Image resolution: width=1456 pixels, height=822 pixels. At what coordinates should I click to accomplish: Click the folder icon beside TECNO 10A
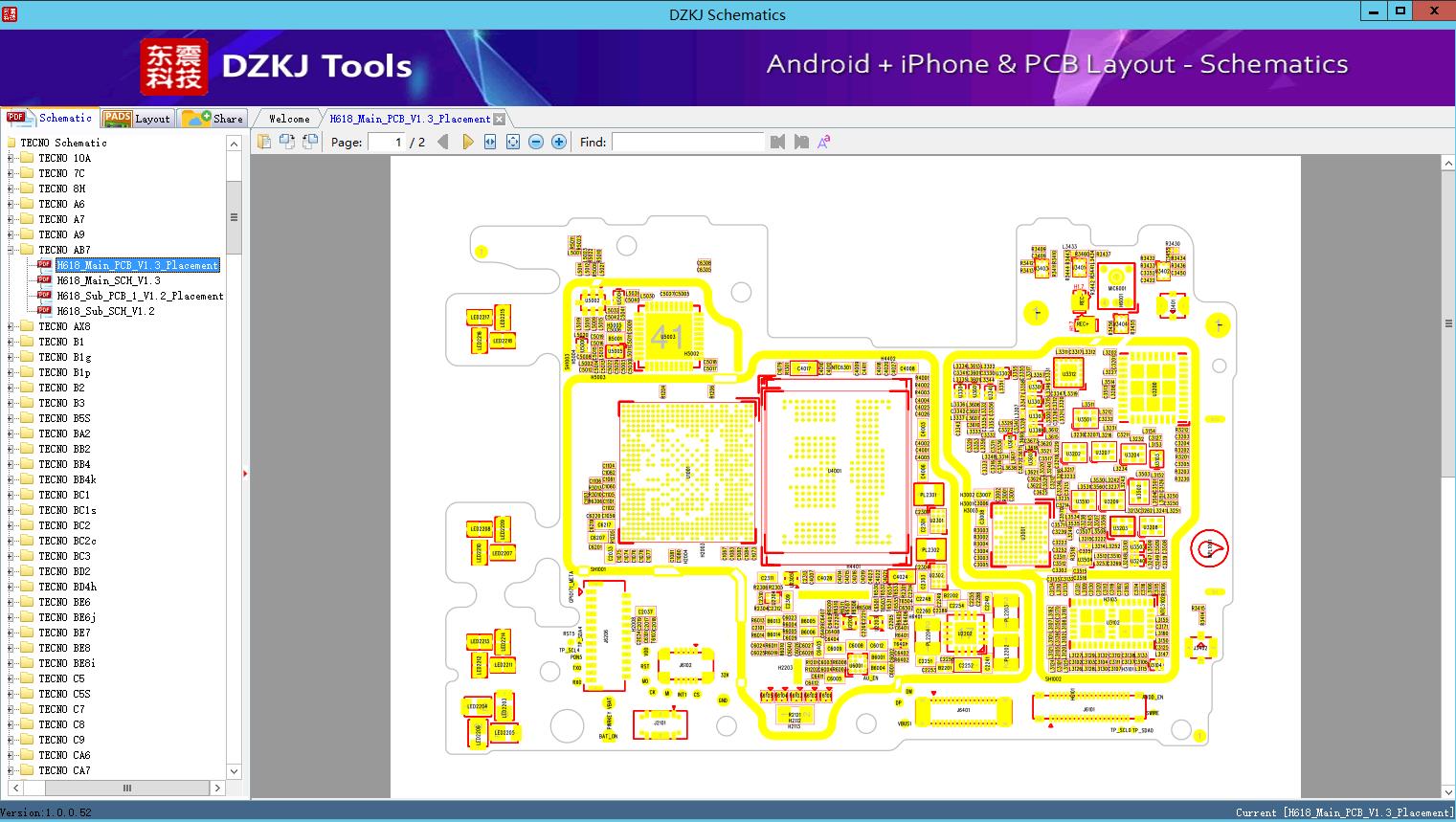point(27,158)
